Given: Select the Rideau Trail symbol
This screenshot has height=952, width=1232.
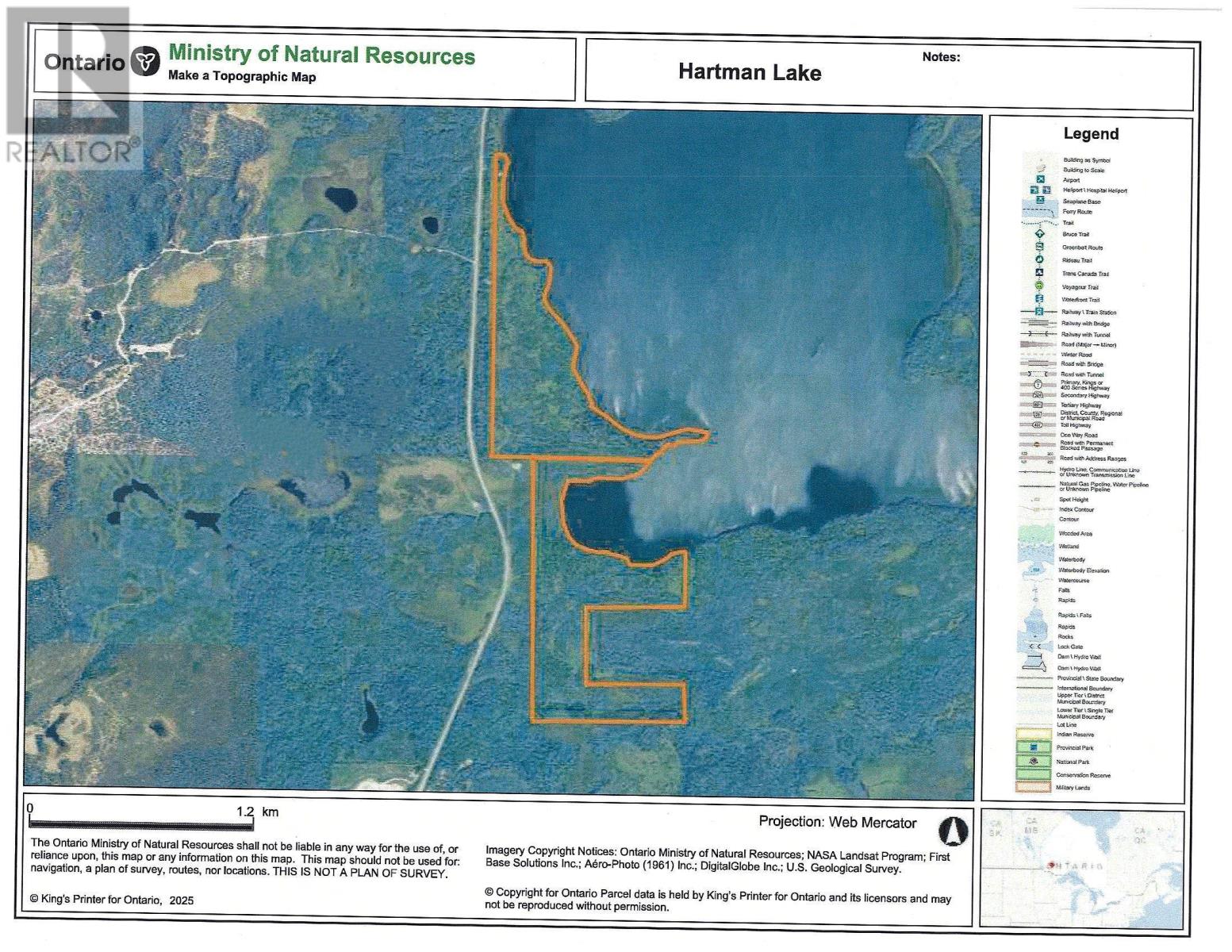Looking at the screenshot, I should click(1039, 259).
